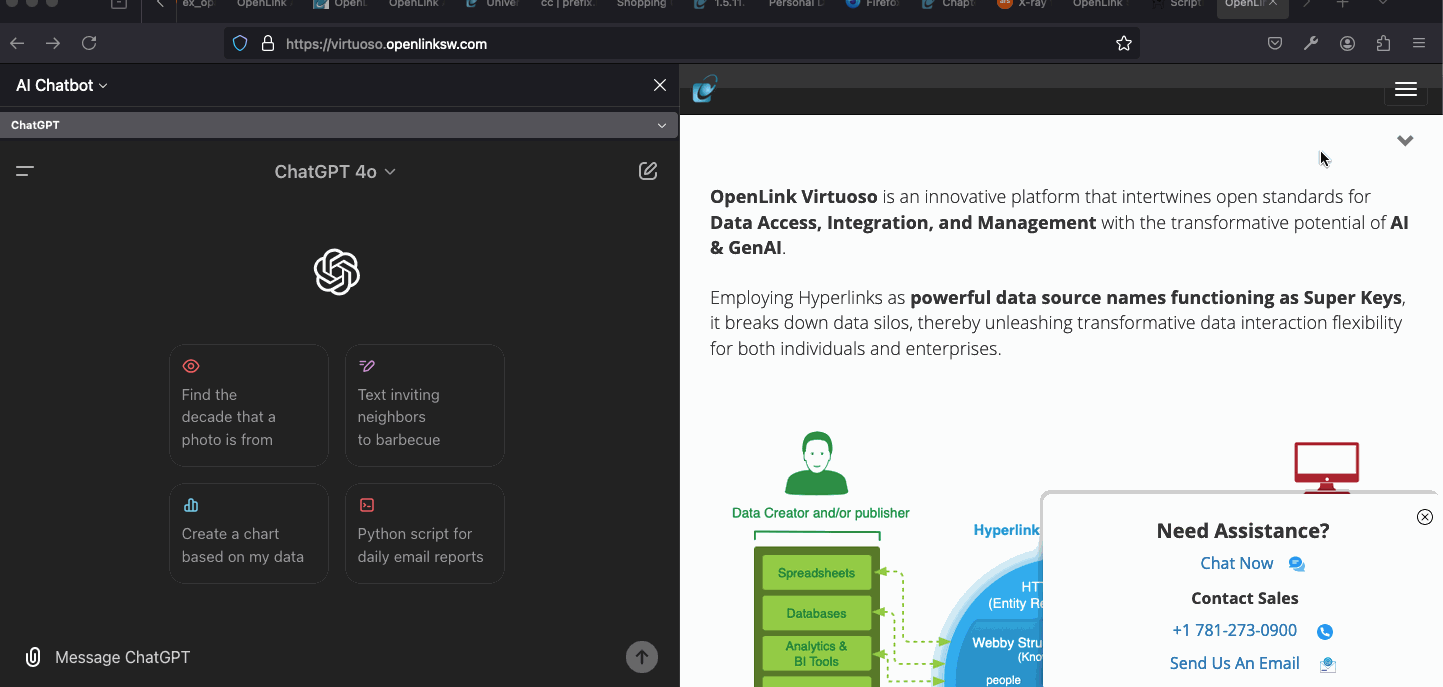Click the OpenLink logo in page header
This screenshot has width=1443, height=687.
[705, 89]
